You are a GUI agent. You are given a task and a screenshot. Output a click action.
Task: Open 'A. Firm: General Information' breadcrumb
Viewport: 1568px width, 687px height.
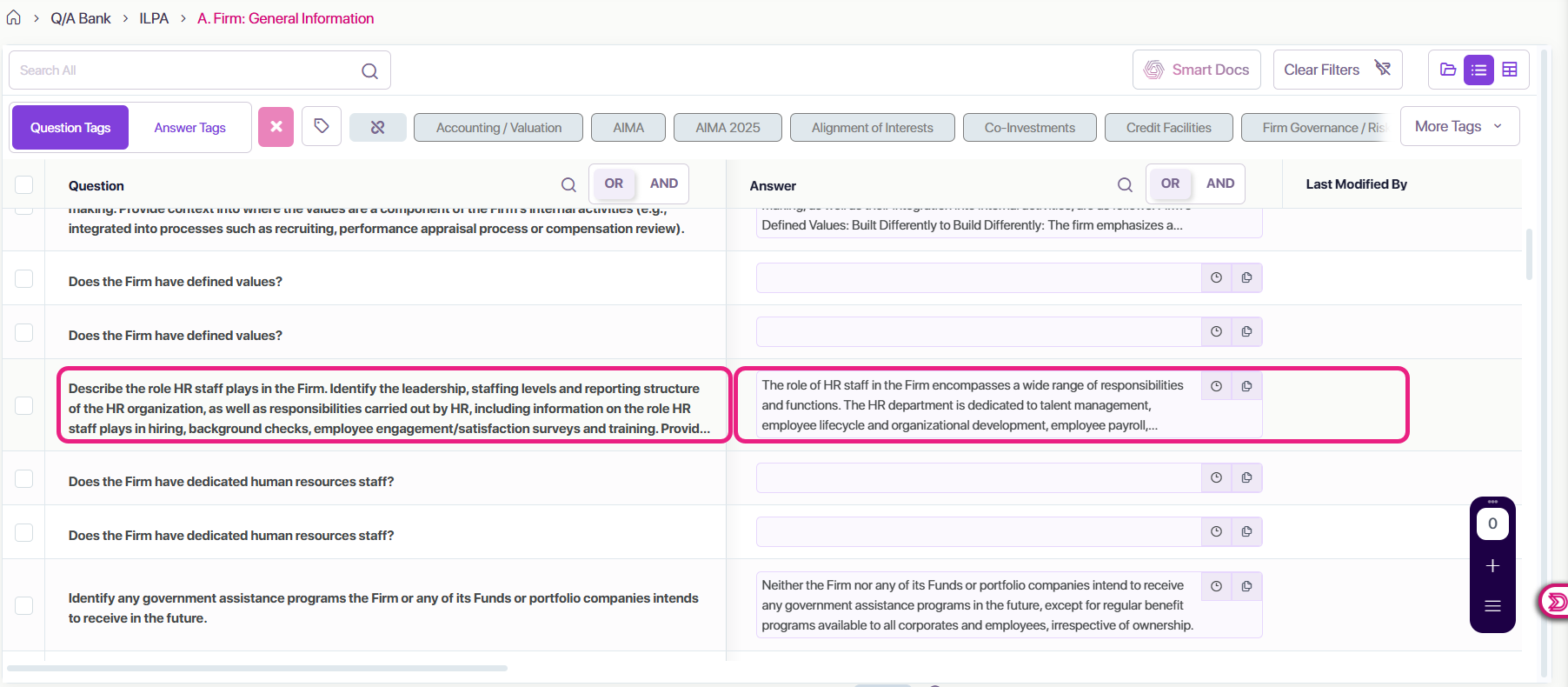pos(285,18)
